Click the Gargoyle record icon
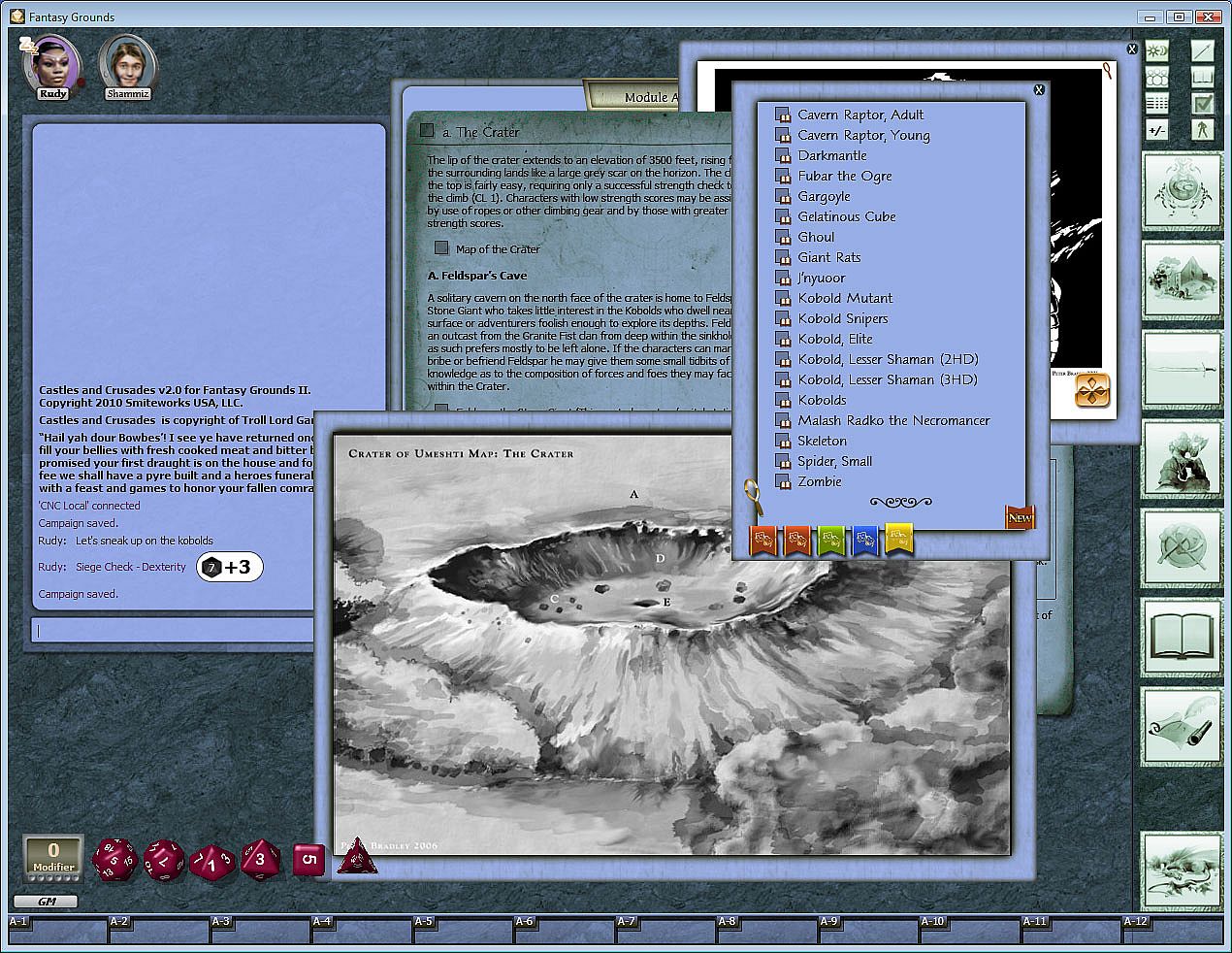The image size is (1232, 953). pyautogui.click(x=783, y=197)
